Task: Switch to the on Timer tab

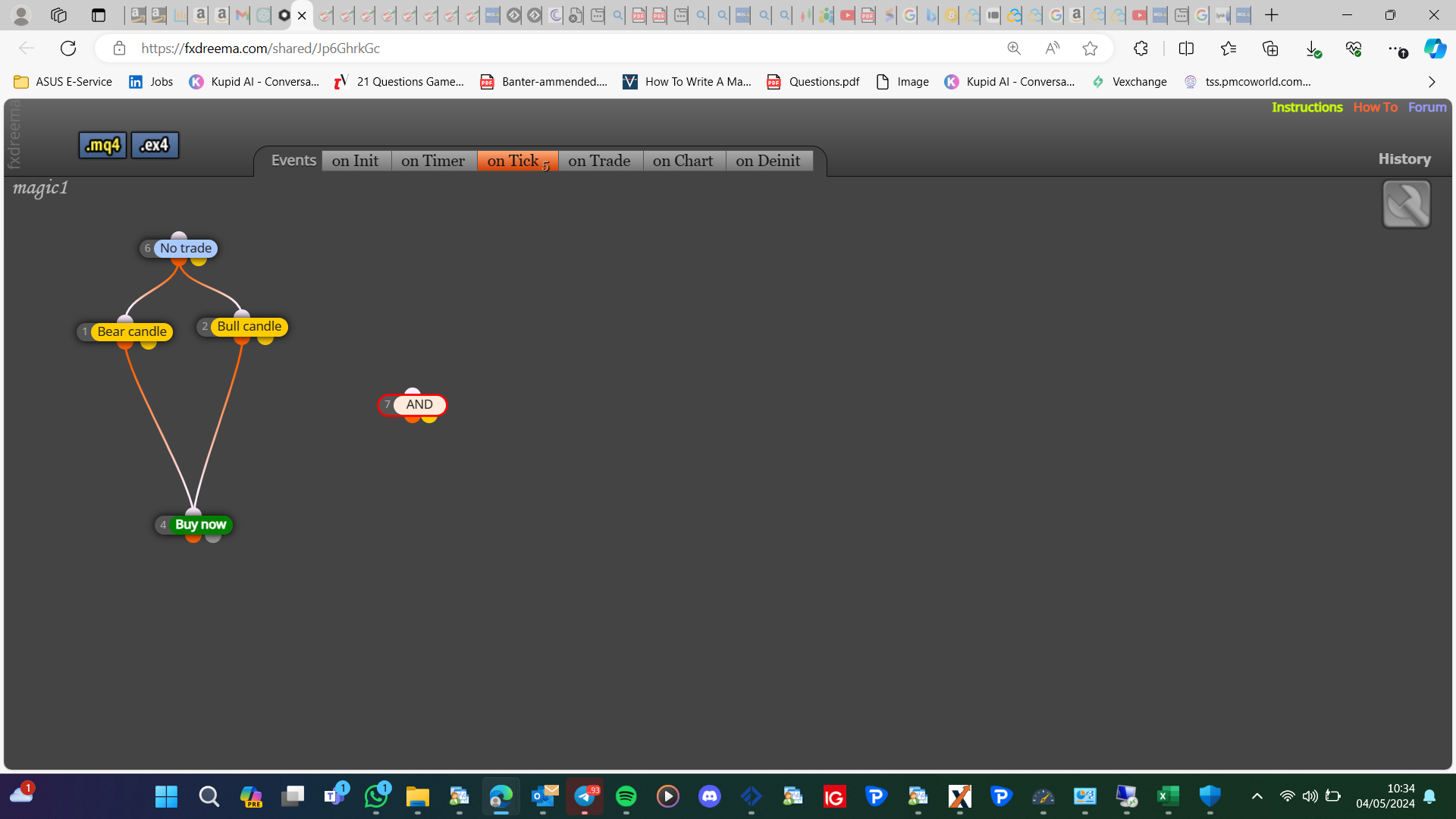Action: click(433, 161)
